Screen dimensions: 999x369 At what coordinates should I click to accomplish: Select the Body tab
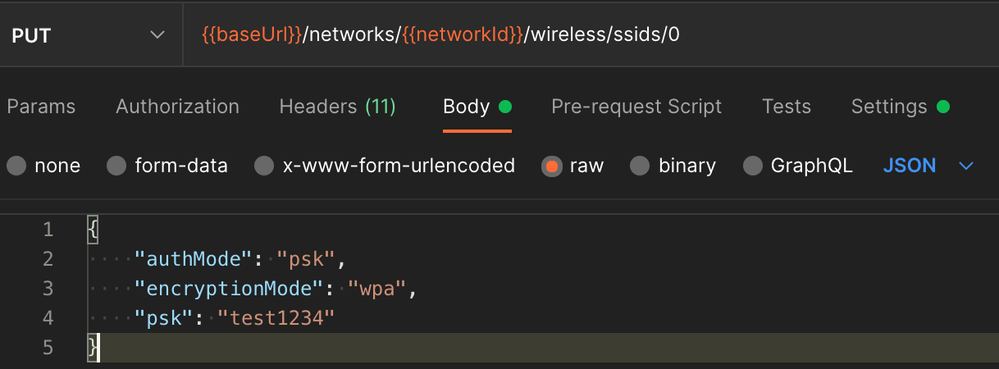point(477,106)
